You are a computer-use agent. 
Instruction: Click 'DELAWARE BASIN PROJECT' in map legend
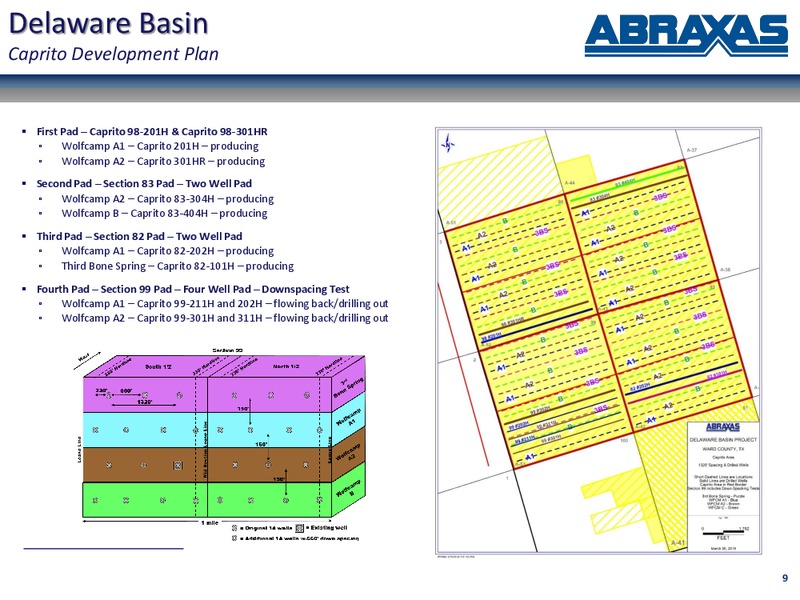(723, 440)
